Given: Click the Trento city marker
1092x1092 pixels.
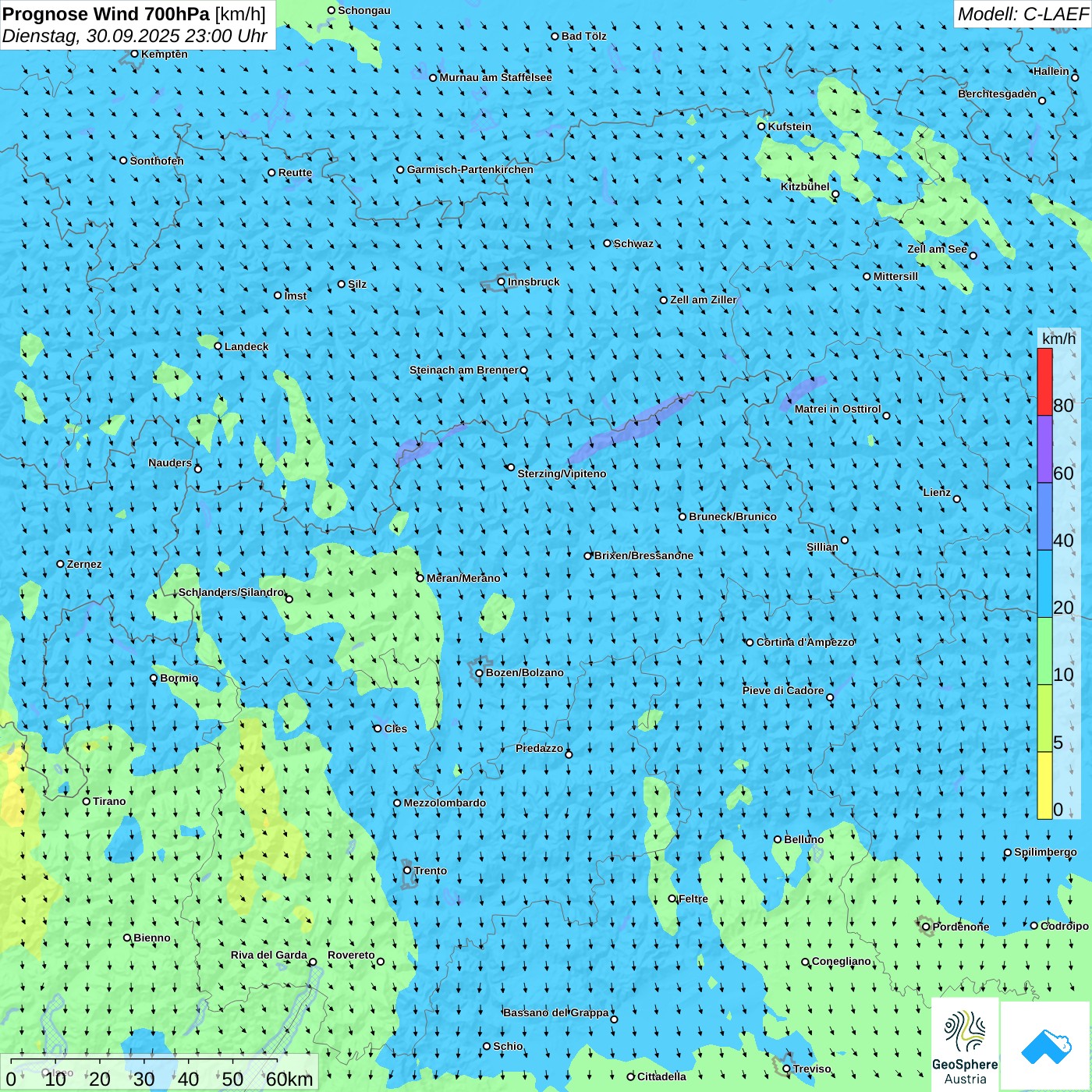Looking at the screenshot, I should point(407,870).
